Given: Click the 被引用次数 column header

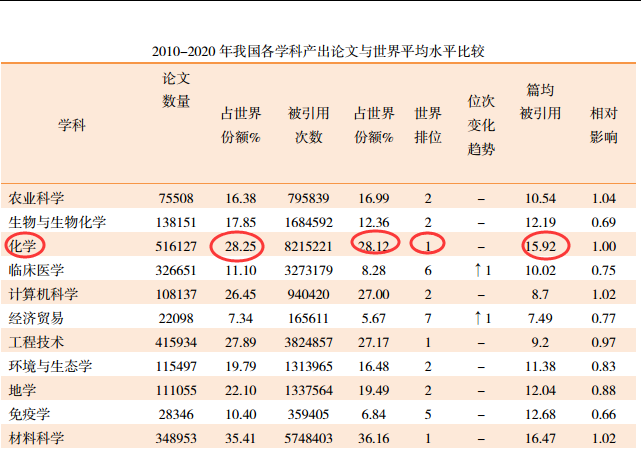Looking at the screenshot, I should click(308, 125).
